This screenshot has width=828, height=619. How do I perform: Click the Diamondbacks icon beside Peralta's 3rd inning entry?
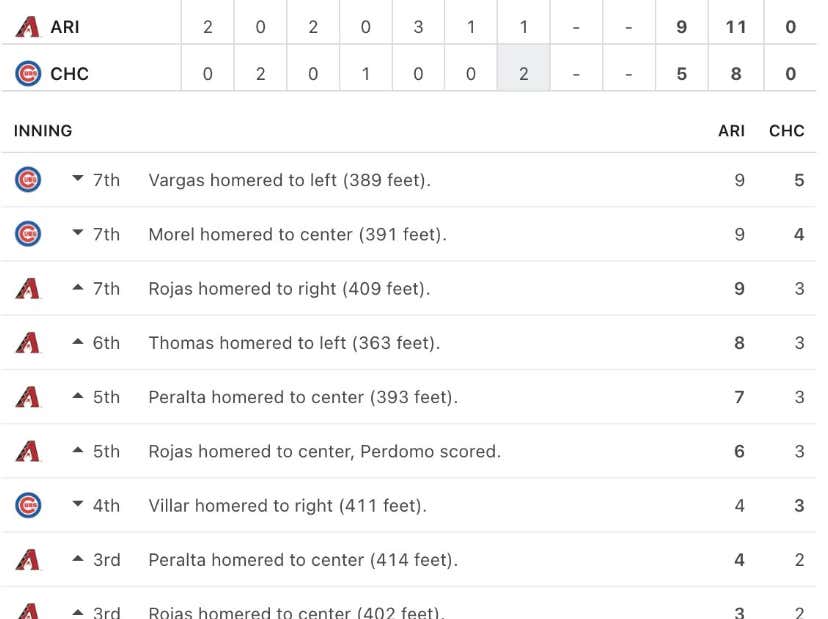coord(27,559)
